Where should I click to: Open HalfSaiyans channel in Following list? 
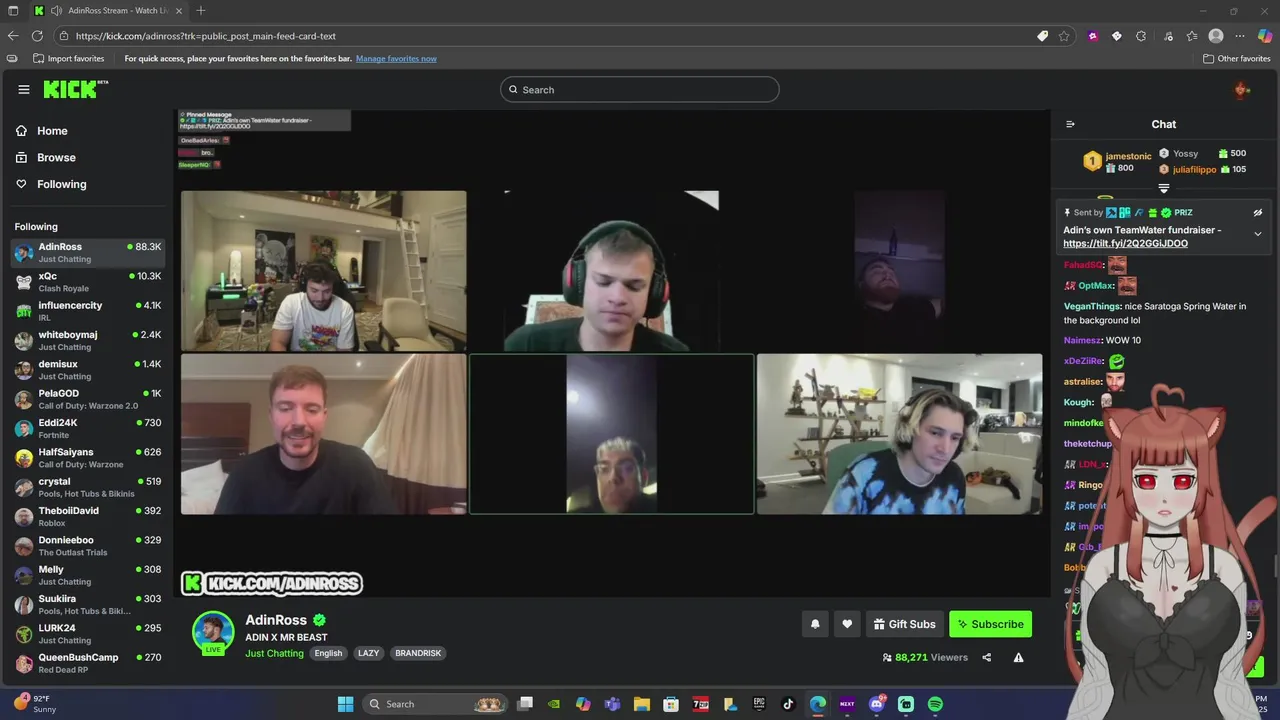87,458
